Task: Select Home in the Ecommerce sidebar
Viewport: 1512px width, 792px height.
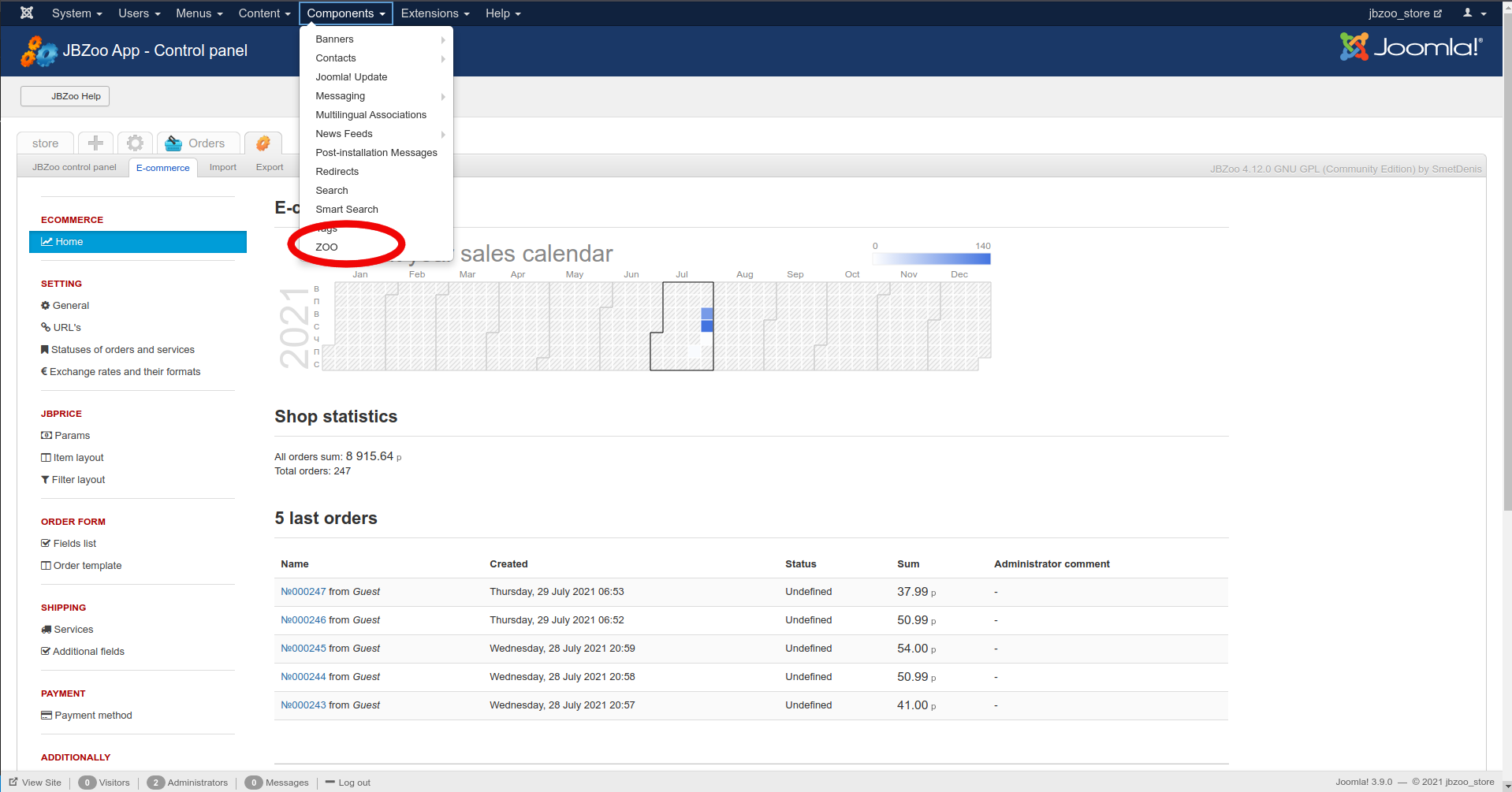Action: (138, 242)
